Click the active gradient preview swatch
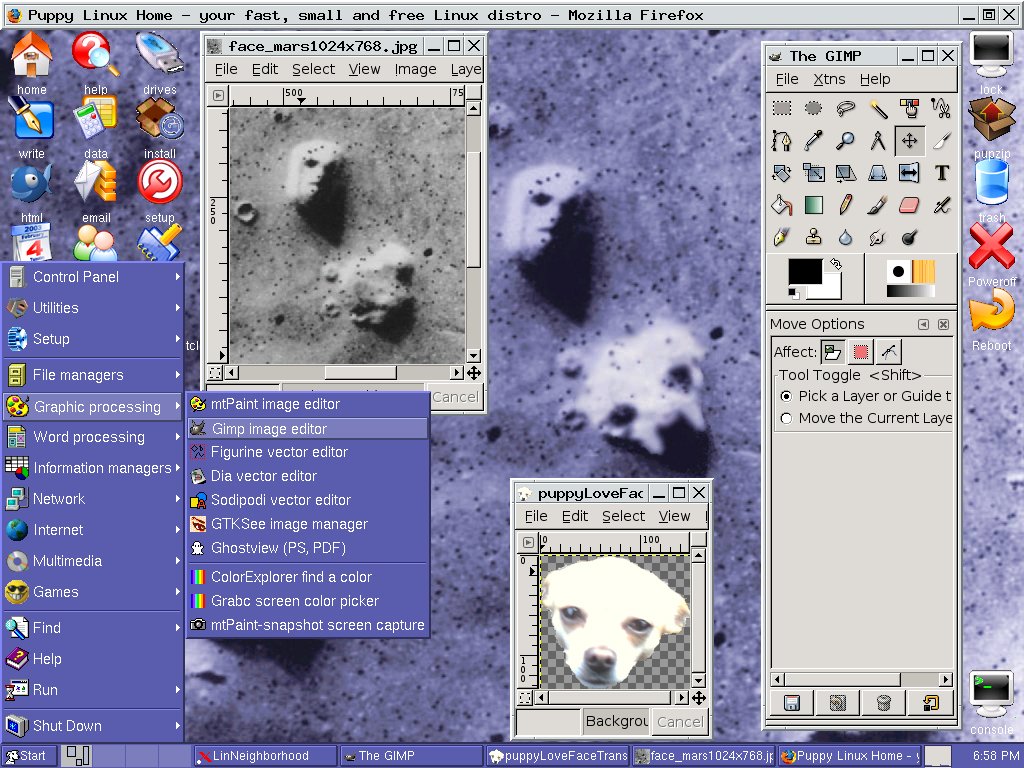The image size is (1024, 768). point(911,291)
